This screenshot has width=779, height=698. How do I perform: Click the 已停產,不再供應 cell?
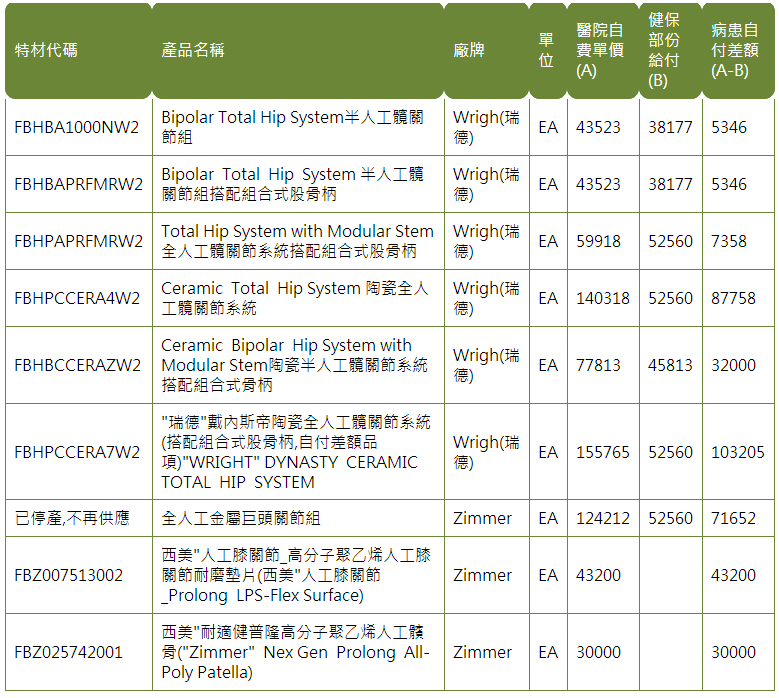point(72,518)
